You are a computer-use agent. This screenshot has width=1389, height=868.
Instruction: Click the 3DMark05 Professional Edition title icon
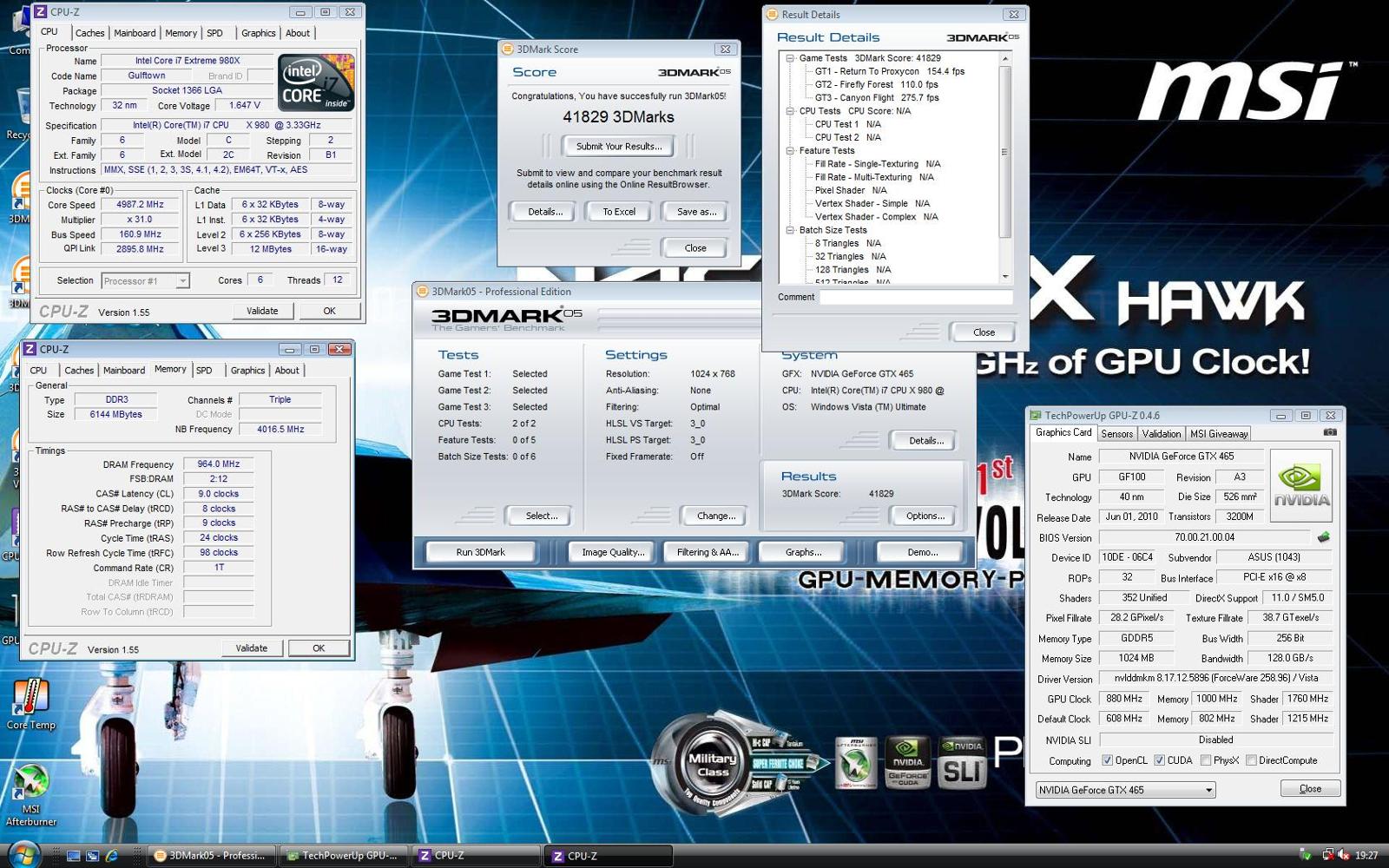(423, 292)
